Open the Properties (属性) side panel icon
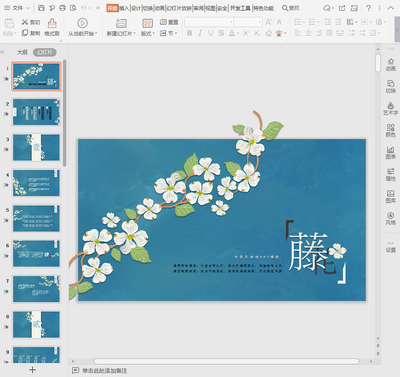Image resolution: width=400 pixels, height=377 pixels. (x=391, y=171)
